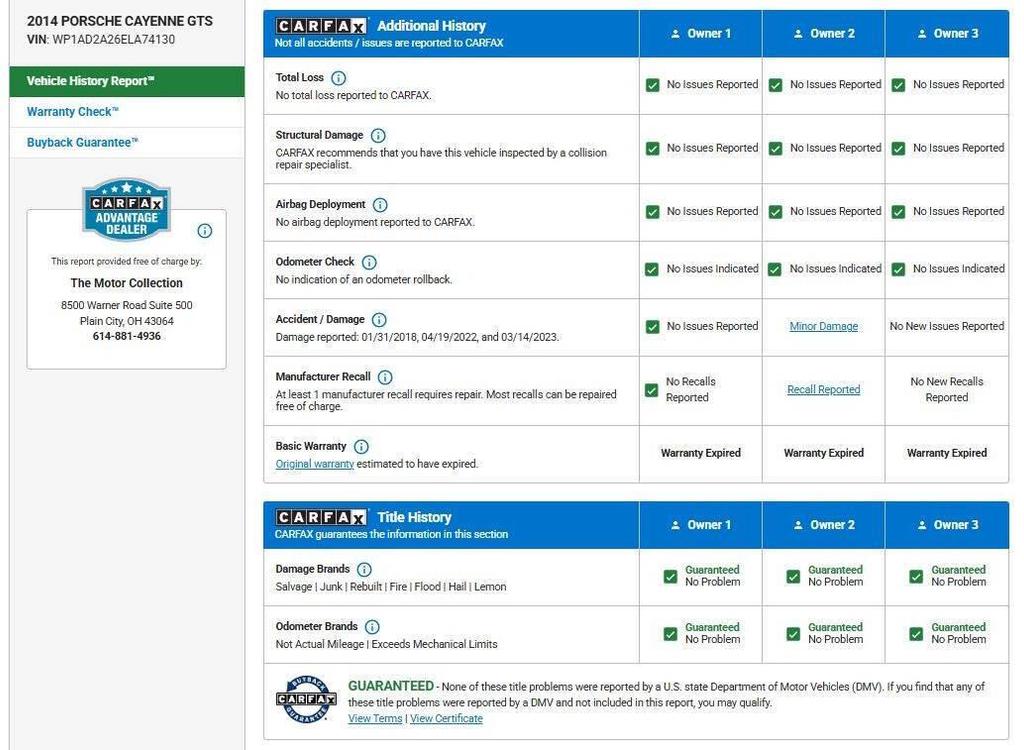Open Manufacturer Recall info icon

coord(385,377)
